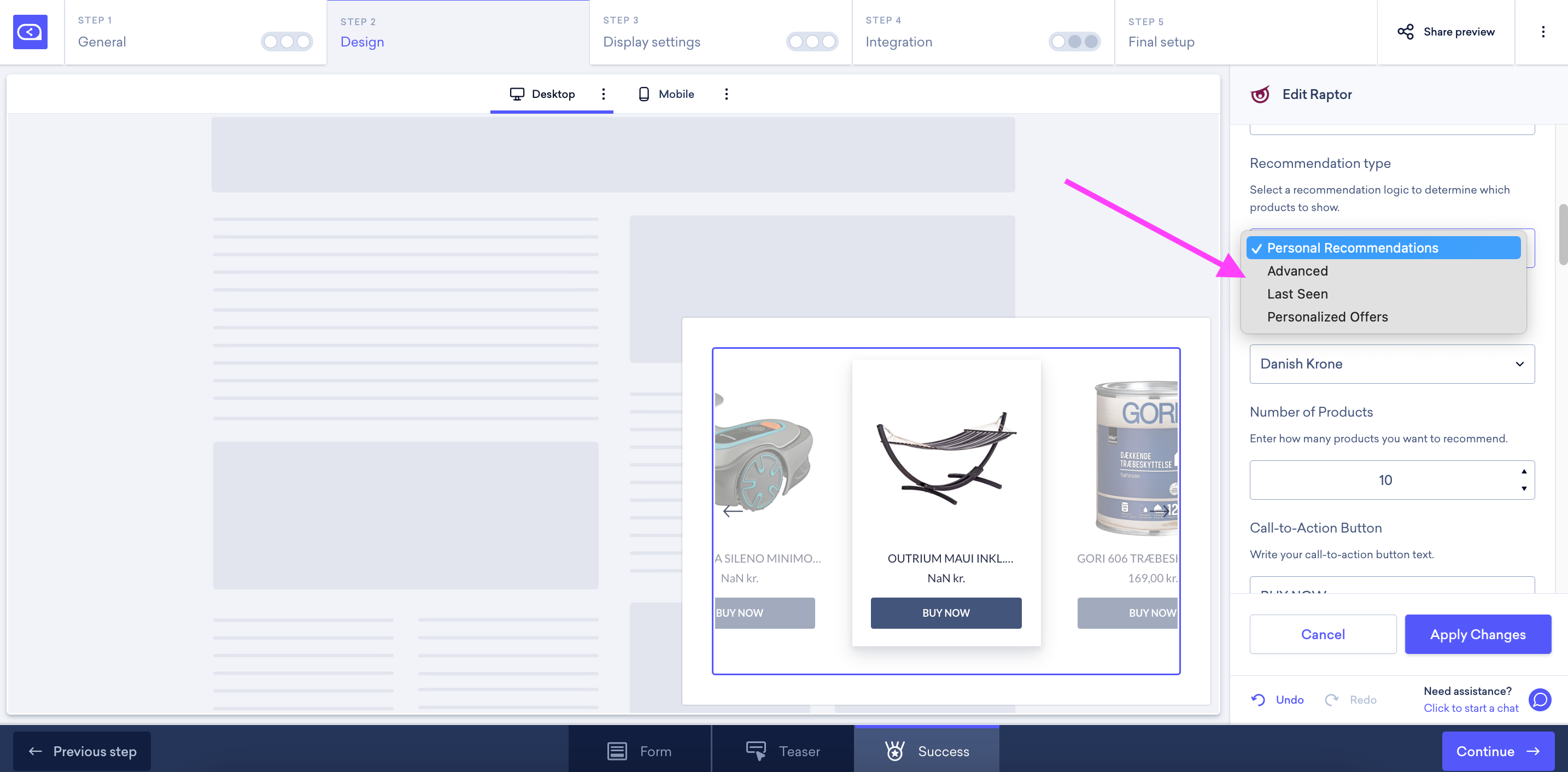Viewport: 1568px width, 772px height.
Task: Open the top-right kebab menu
Action: pos(1543,32)
